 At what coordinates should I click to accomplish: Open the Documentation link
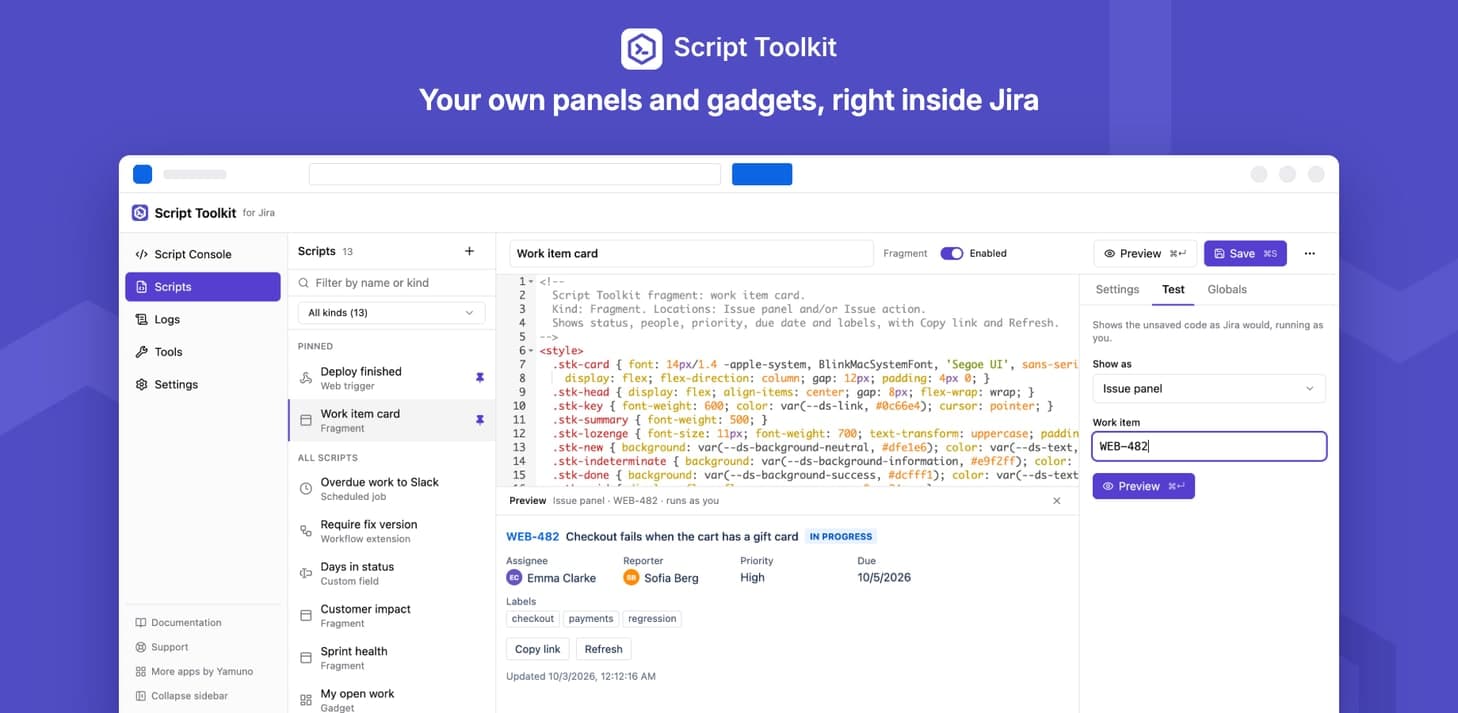(x=179, y=622)
